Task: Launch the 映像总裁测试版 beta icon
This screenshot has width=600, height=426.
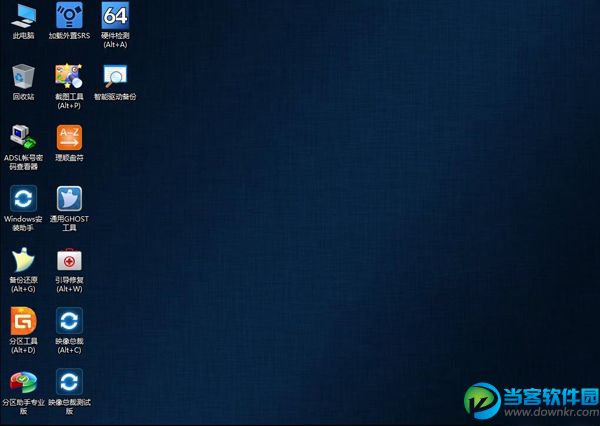Action: 69,382
